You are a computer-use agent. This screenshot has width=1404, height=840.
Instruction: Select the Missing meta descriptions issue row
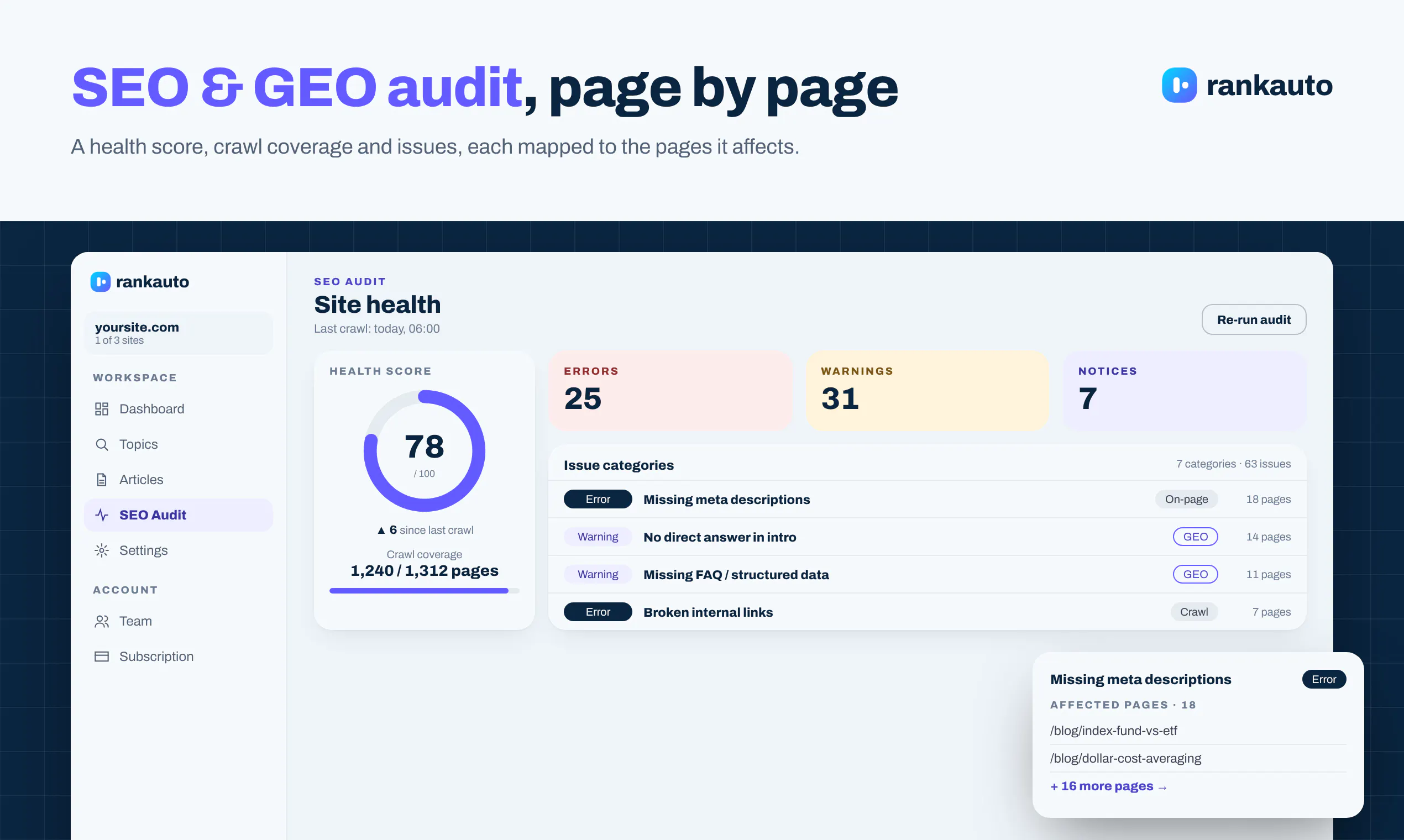click(928, 499)
